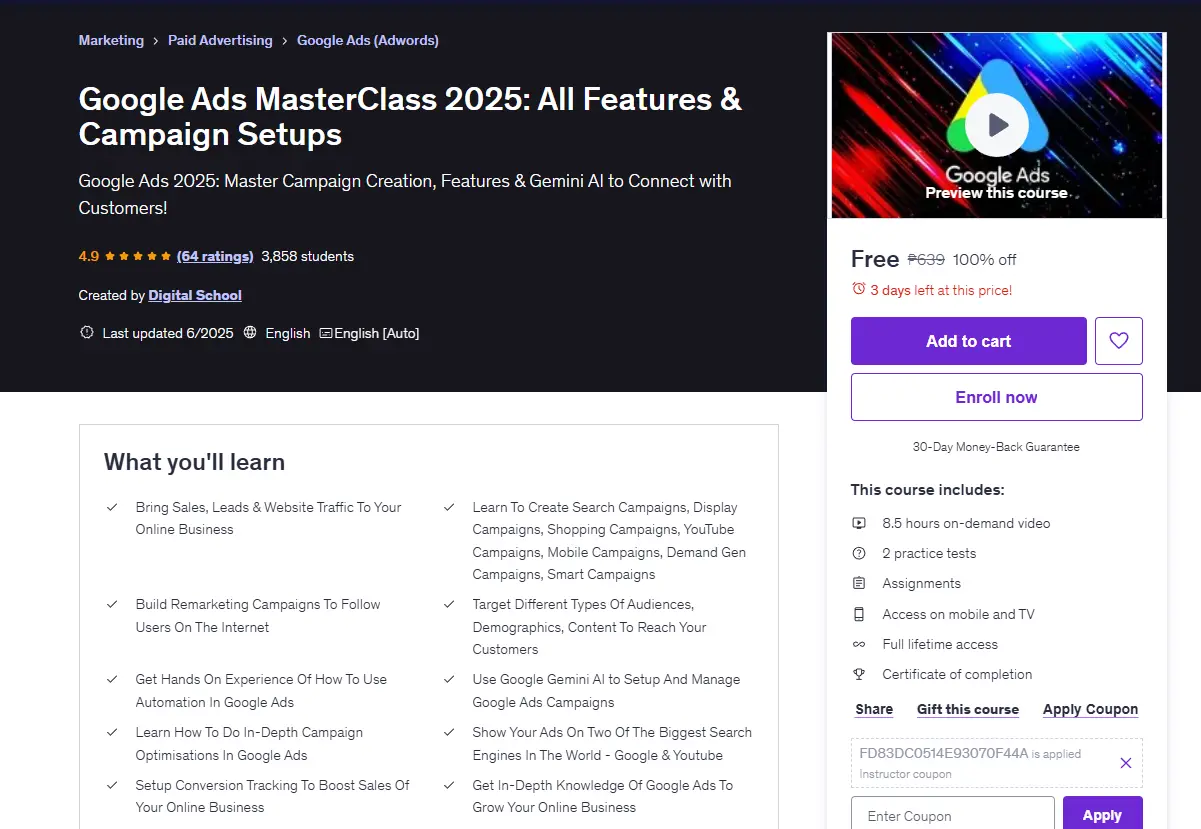The image size is (1201, 829).
Task: Click the Assignments clipboard icon
Action: click(x=859, y=583)
